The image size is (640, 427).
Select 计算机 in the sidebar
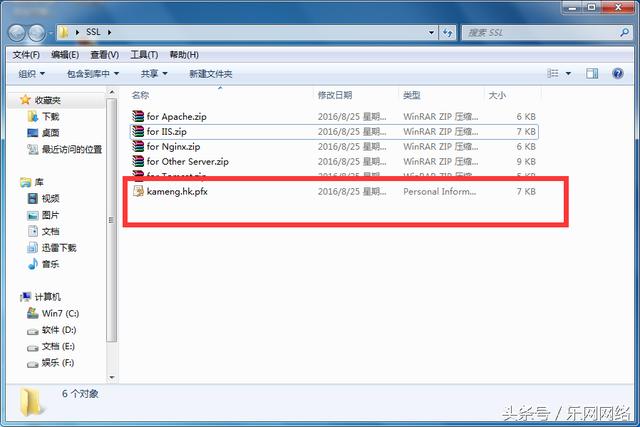(41, 297)
